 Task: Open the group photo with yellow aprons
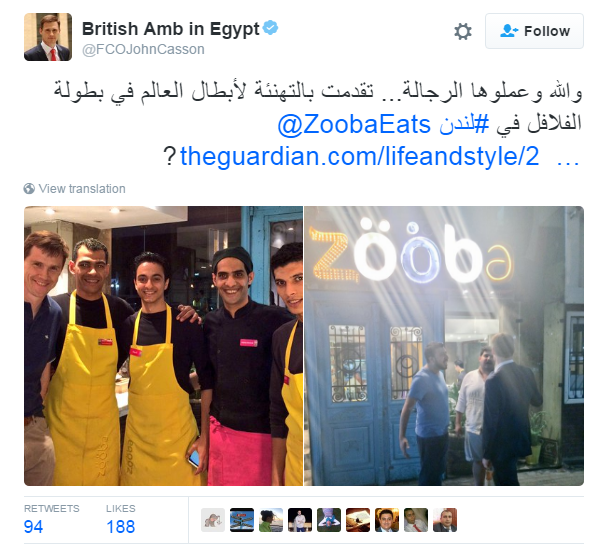pyautogui.click(x=163, y=346)
